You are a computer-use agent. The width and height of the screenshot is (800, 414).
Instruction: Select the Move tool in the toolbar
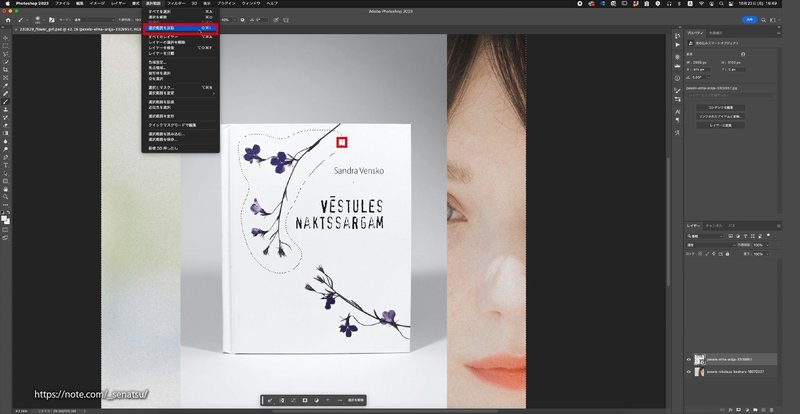pyautogui.click(x=6, y=38)
